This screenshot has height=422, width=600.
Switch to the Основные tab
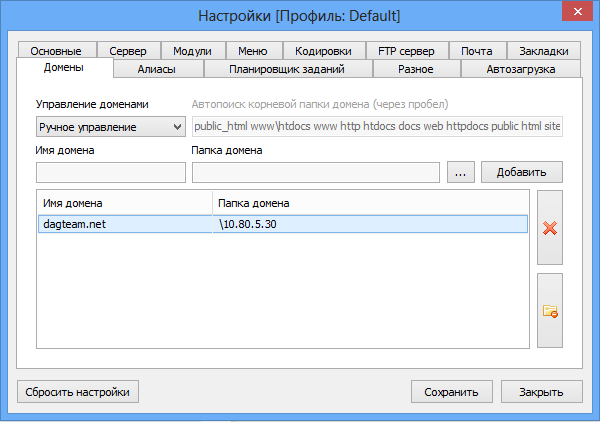56,51
